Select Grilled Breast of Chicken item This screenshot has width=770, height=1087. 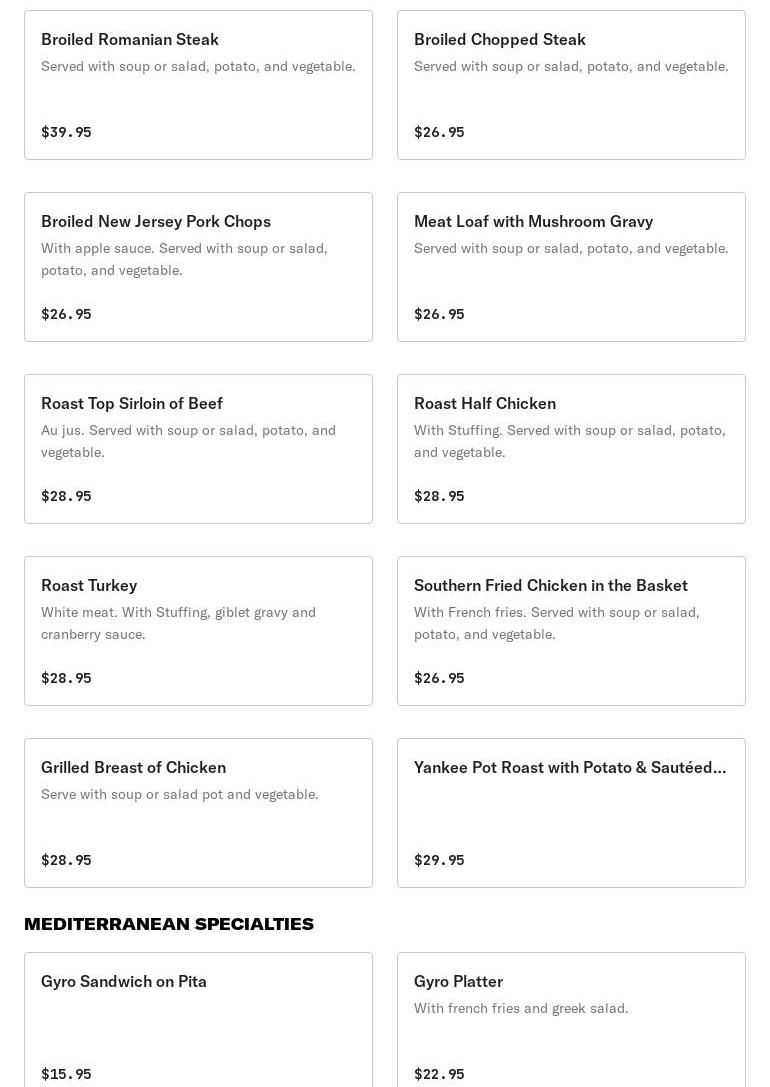pyautogui.click(x=198, y=813)
